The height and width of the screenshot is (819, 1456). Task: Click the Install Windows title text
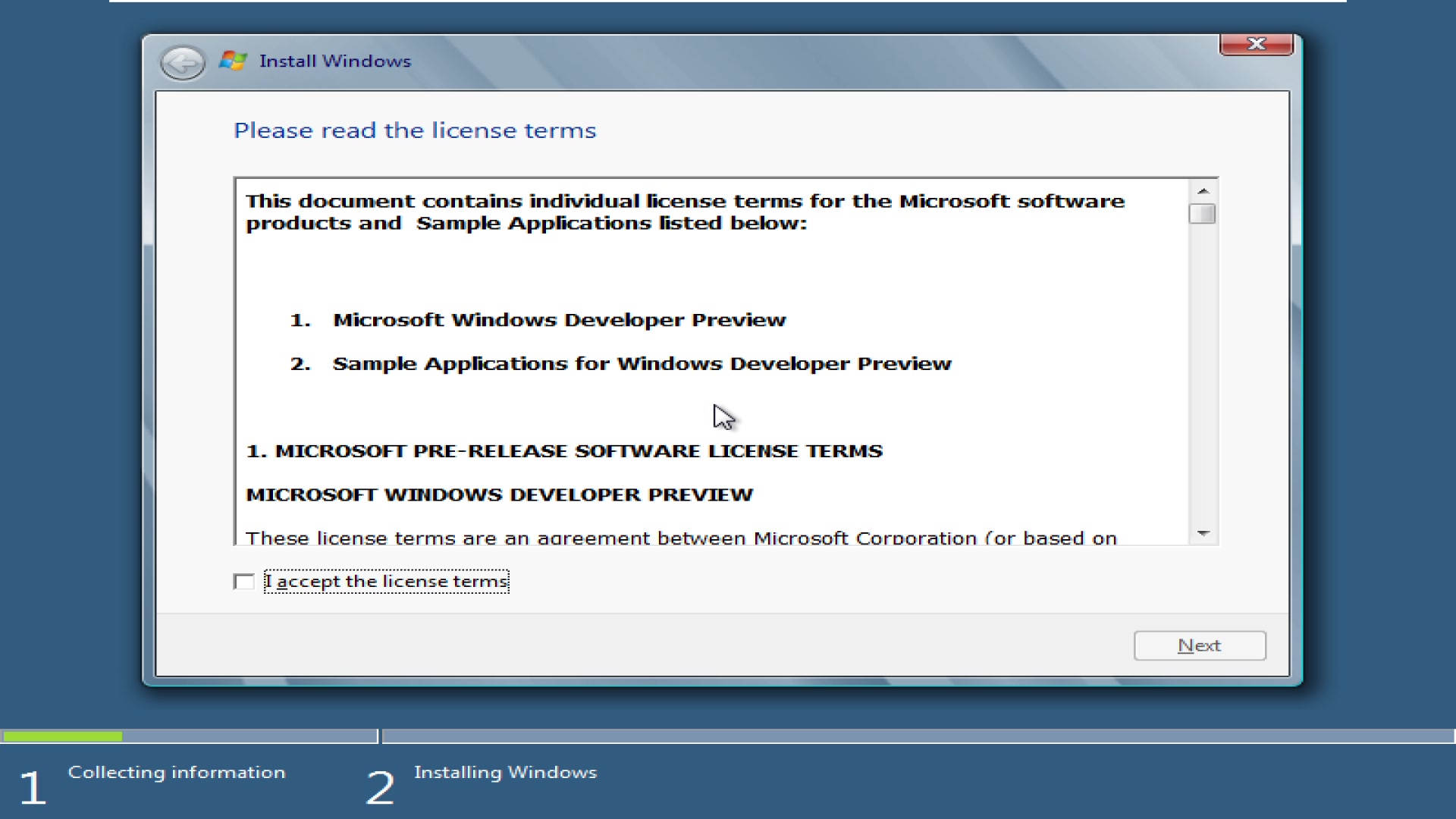(x=334, y=61)
